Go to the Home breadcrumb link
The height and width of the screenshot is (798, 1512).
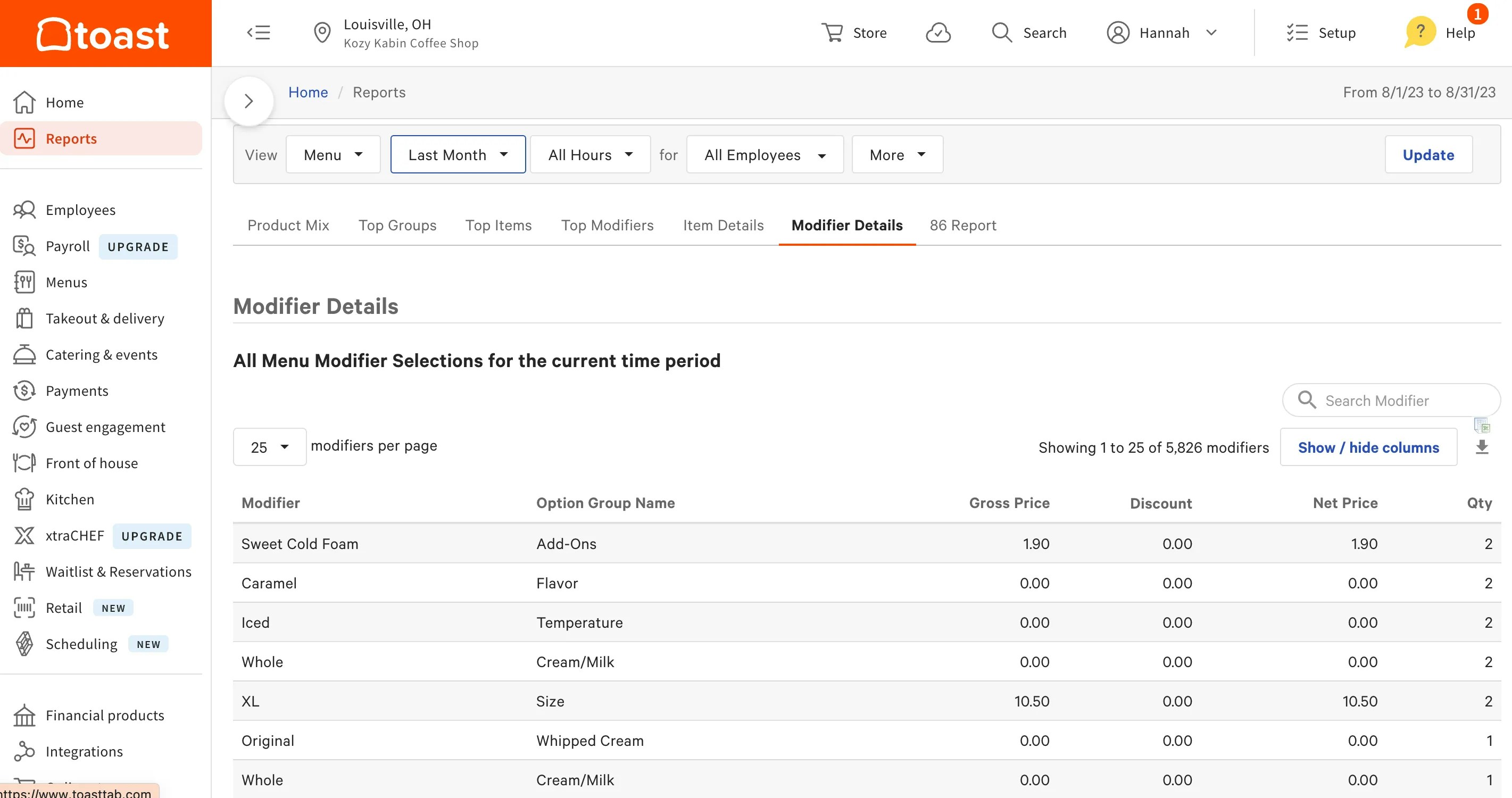[x=308, y=92]
